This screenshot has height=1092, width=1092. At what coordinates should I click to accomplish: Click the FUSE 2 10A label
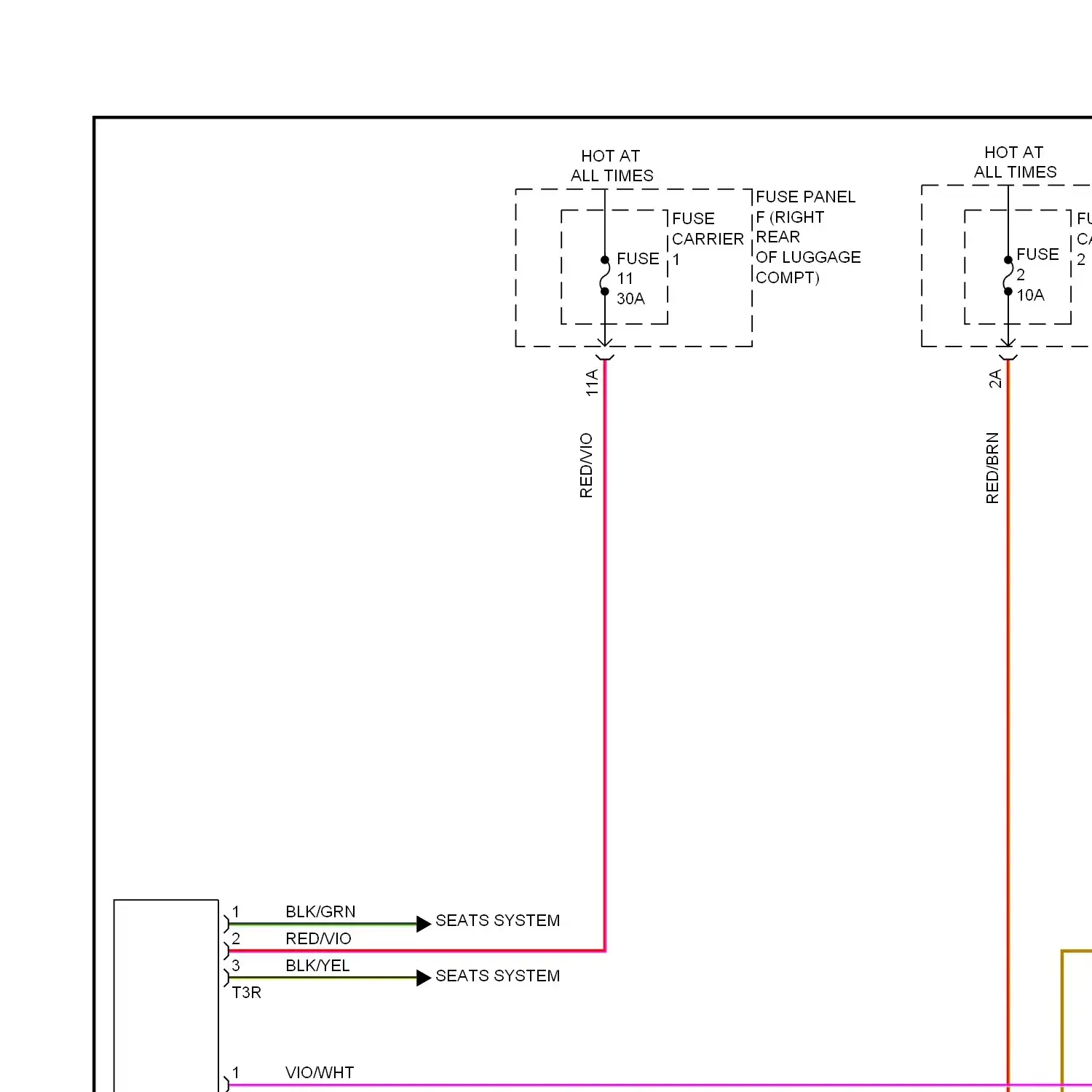1037,274
